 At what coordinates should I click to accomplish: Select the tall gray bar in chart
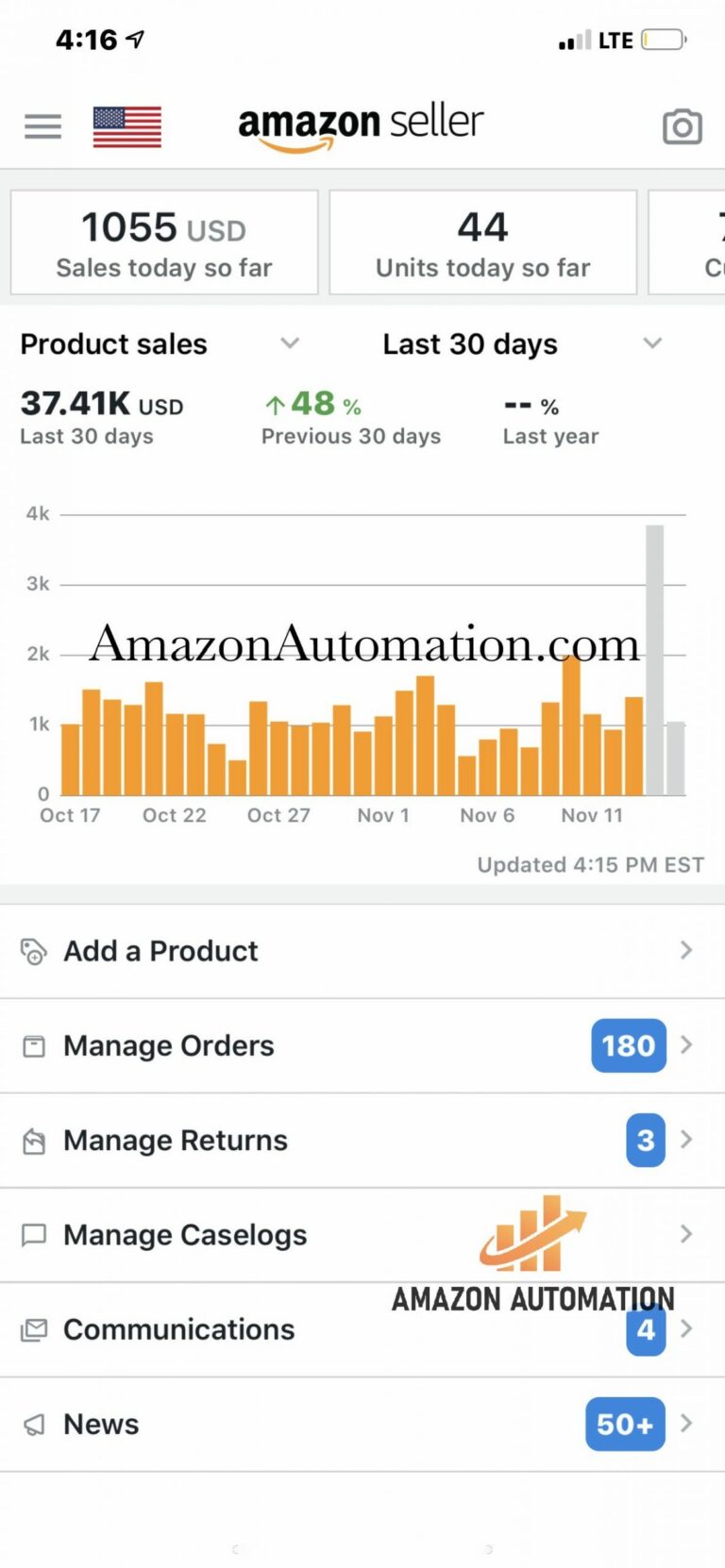pos(654,659)
